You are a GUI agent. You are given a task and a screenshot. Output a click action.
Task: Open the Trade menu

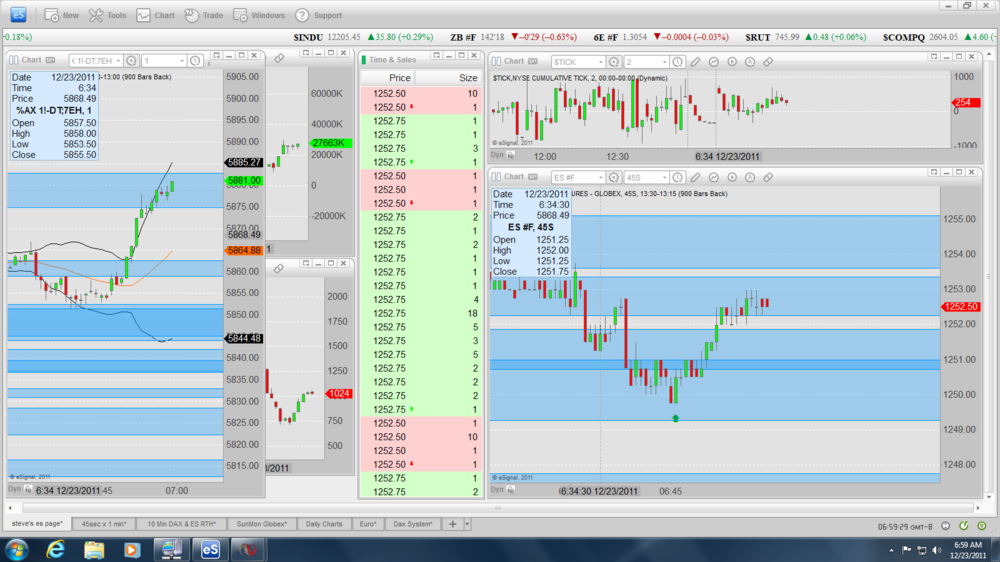(x=203, y=15)
